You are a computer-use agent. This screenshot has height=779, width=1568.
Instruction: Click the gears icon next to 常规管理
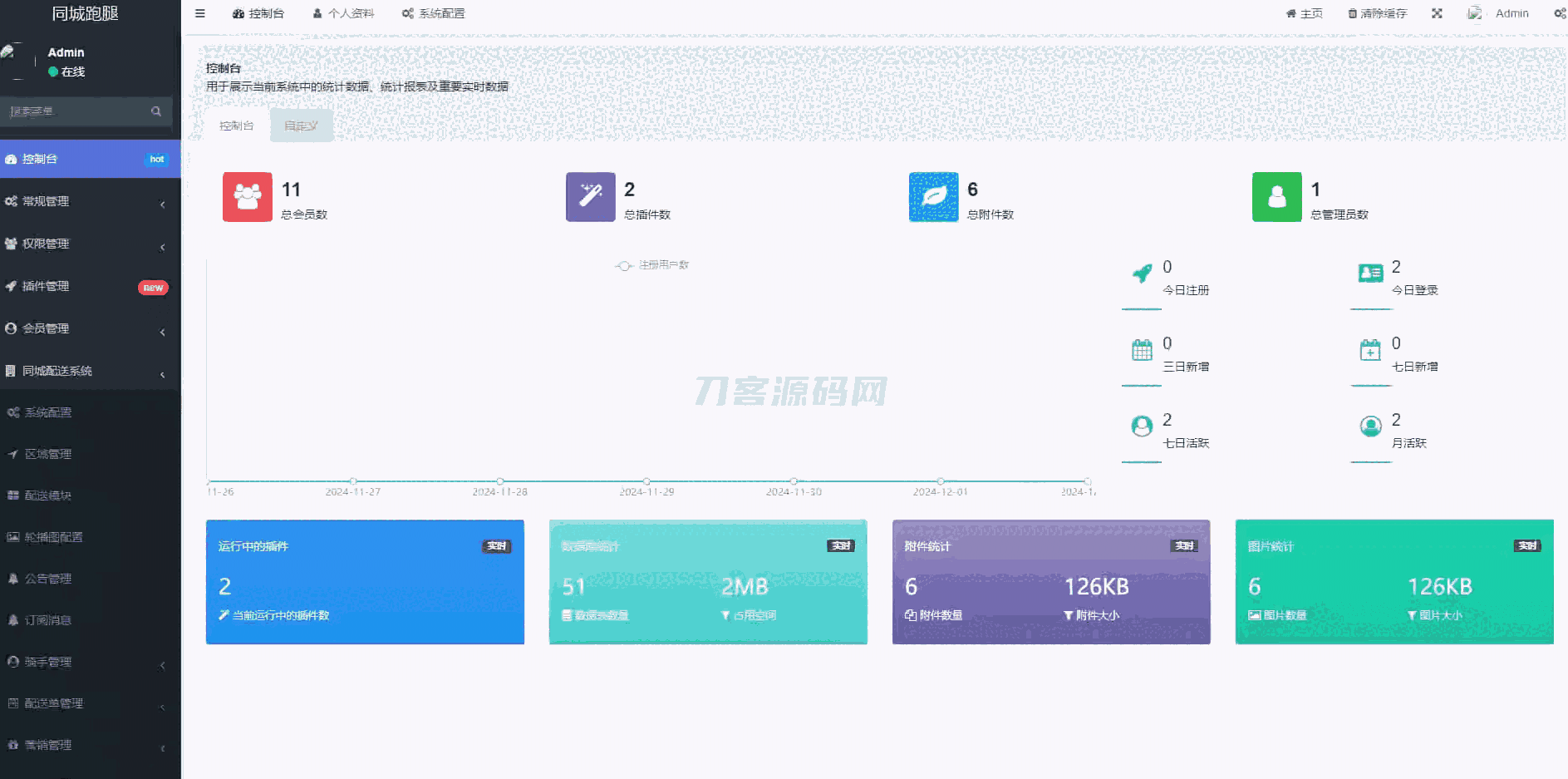point(11,201)
